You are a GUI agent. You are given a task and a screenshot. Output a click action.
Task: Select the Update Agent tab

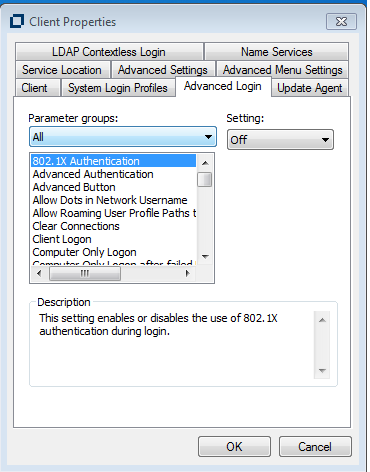310,88
